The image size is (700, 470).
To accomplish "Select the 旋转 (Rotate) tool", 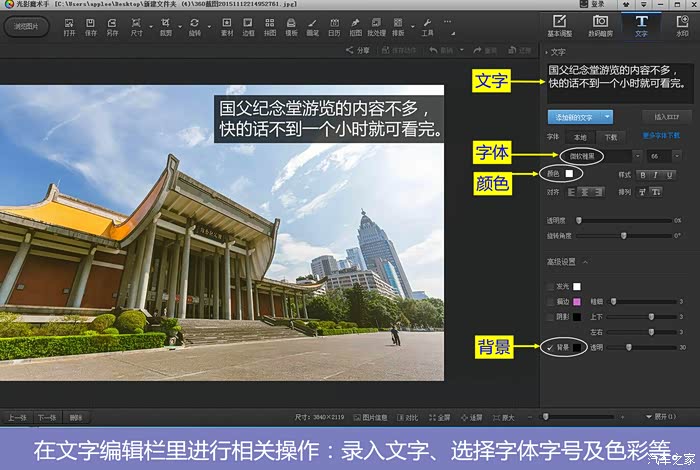I will (194, 25).
